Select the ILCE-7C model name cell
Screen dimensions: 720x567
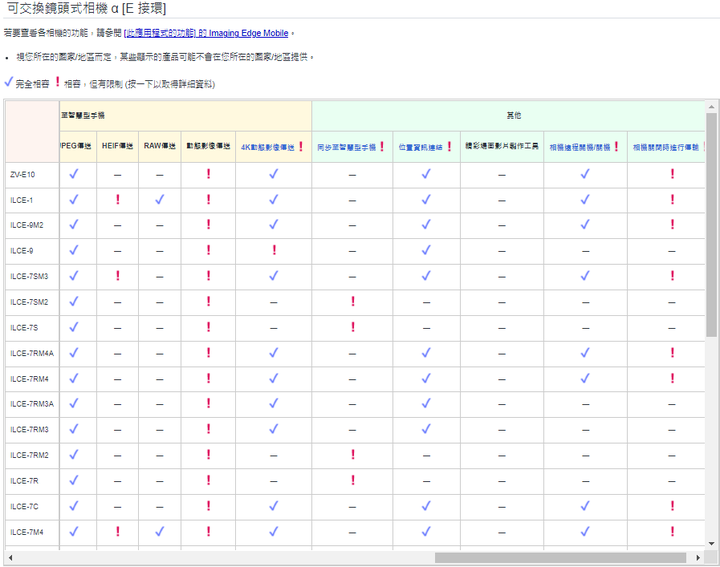32,507
